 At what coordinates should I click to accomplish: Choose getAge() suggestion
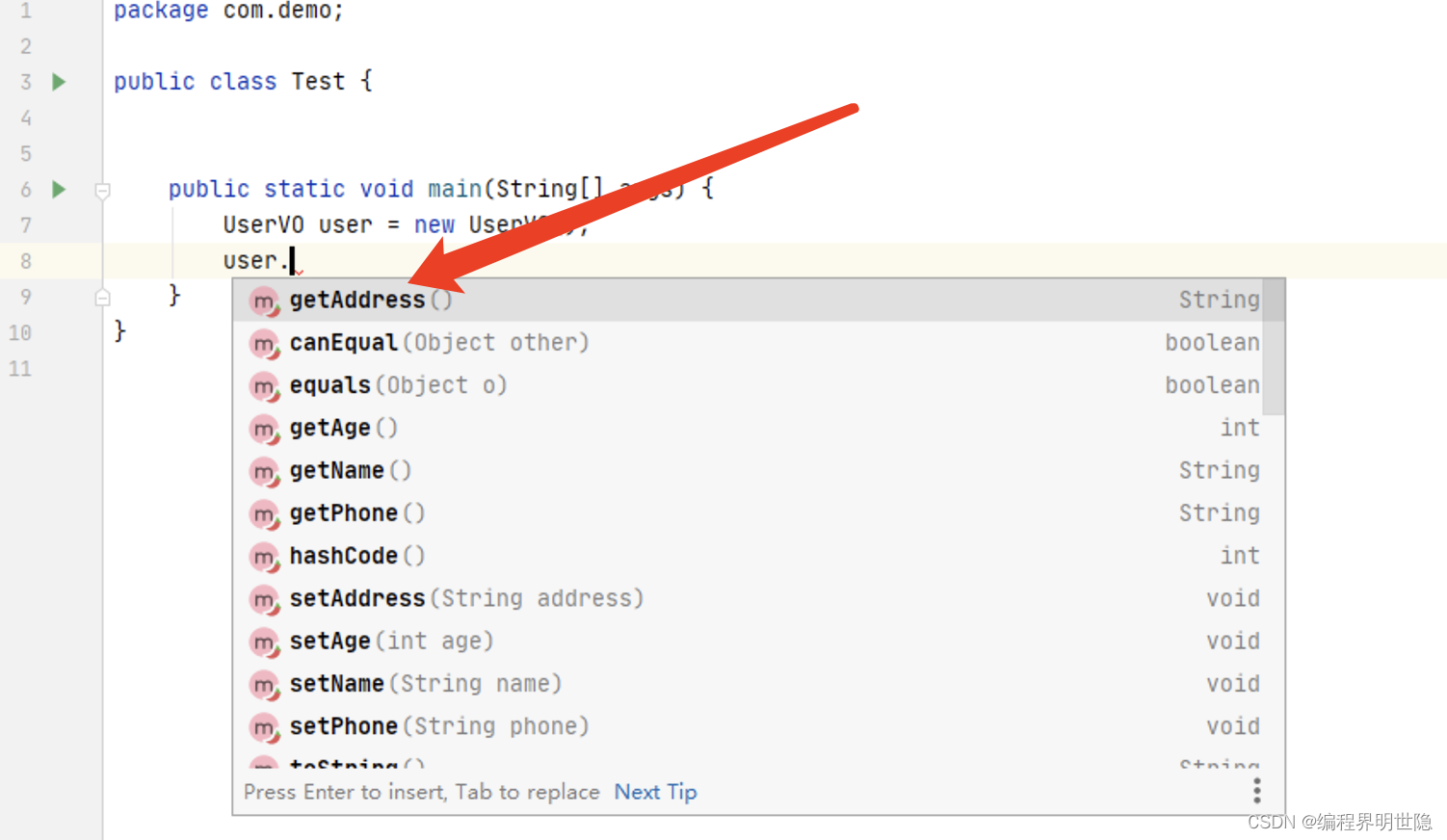click(x=750, y=428)
